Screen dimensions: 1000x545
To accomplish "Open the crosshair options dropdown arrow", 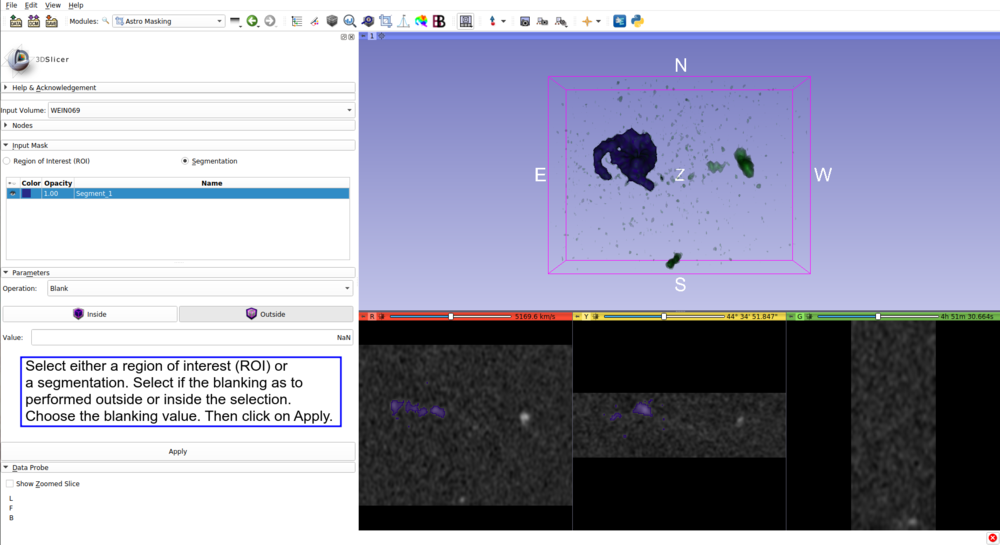I will pos(598,21).
